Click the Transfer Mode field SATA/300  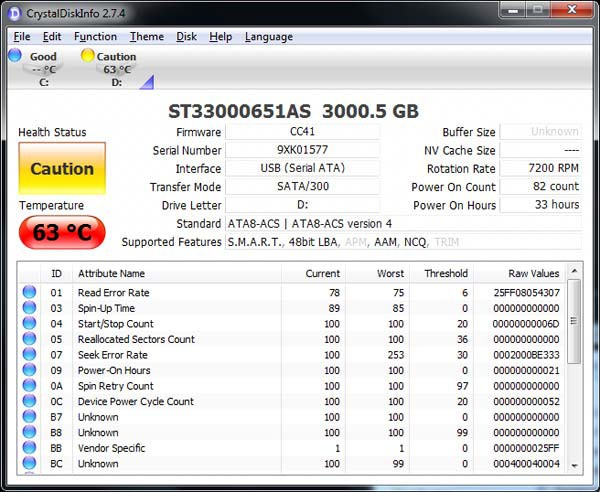pyautogui.click(x=302, y=186)
